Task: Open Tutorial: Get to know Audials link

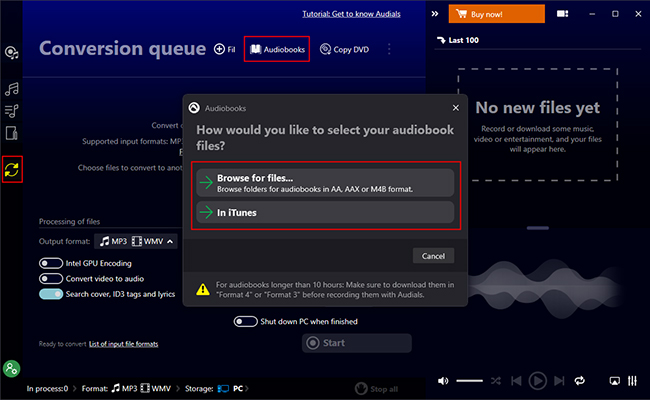Action: pyautogui.click(x=351, y=14)
